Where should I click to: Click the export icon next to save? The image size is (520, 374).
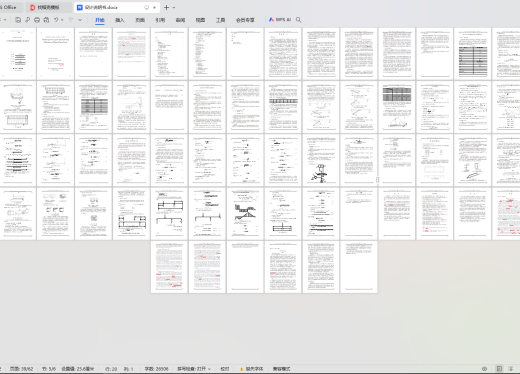27,20
